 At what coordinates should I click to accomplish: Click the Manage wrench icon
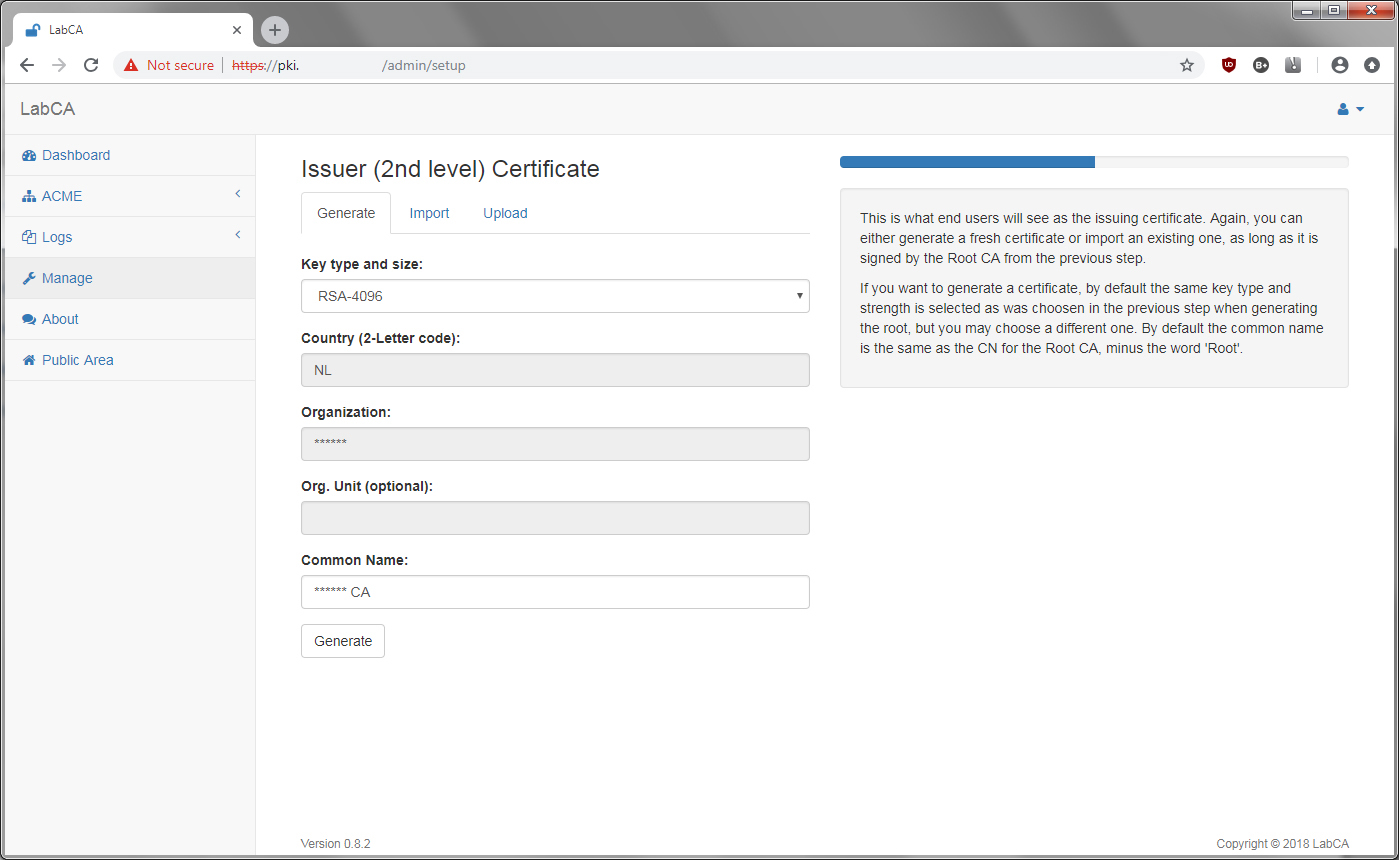point(28,278)
